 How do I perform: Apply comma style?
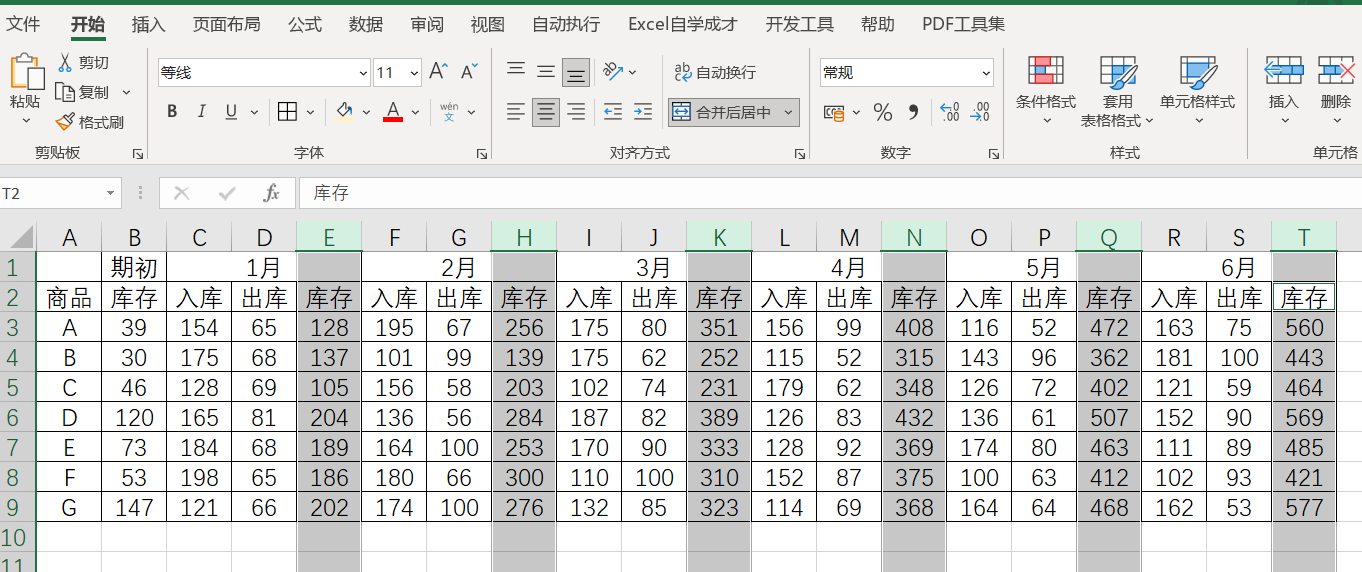[912, 112]
